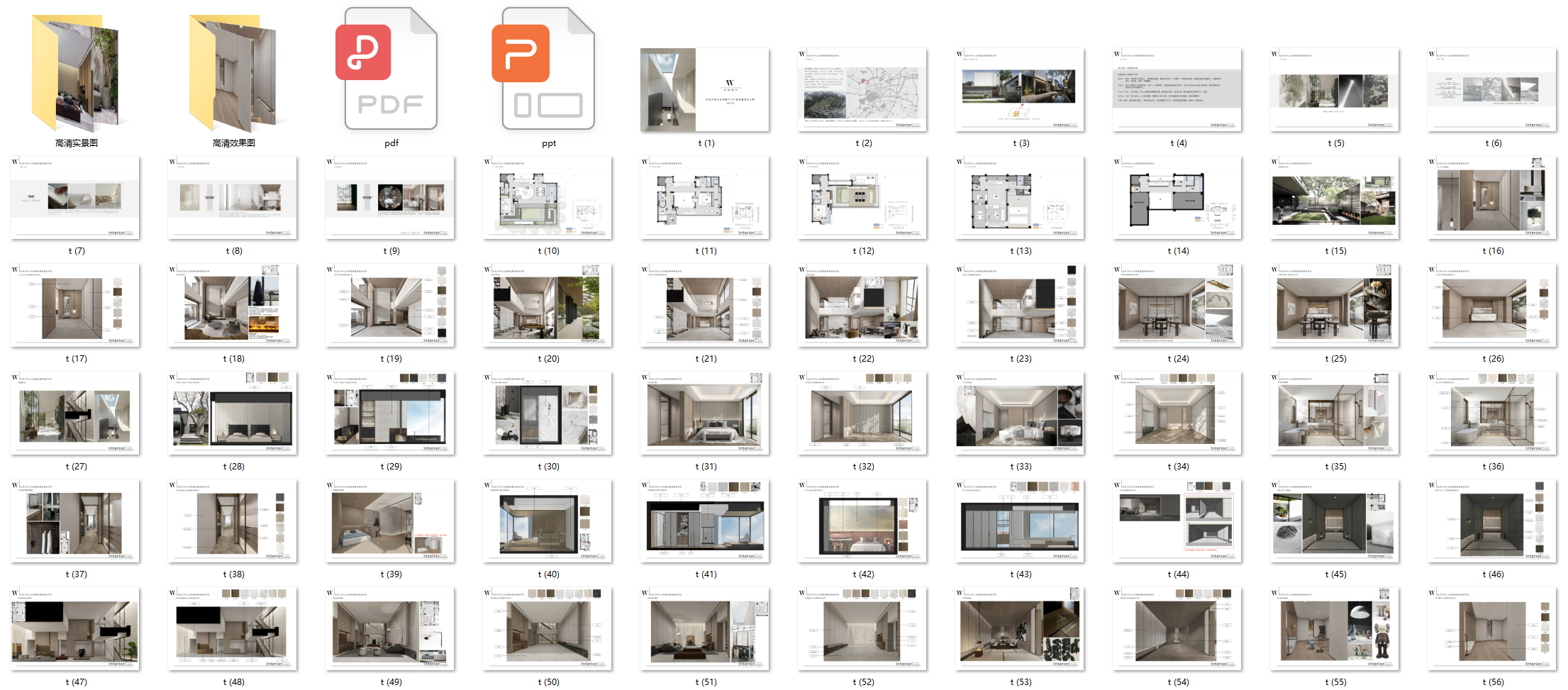This screenshot has width=1568, height=690.
Task: Select the t (1) cover image thumbnail
Action: (704, 90)
